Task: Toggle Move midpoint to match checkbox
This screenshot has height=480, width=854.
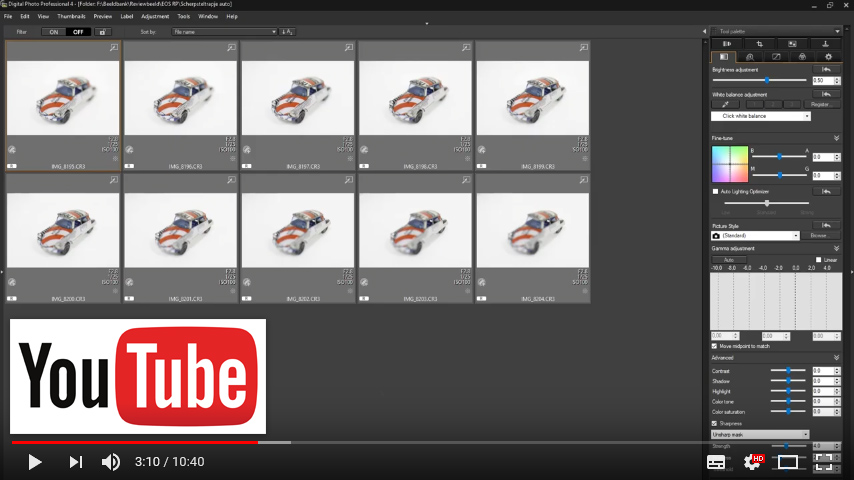Action: point(715,347)
